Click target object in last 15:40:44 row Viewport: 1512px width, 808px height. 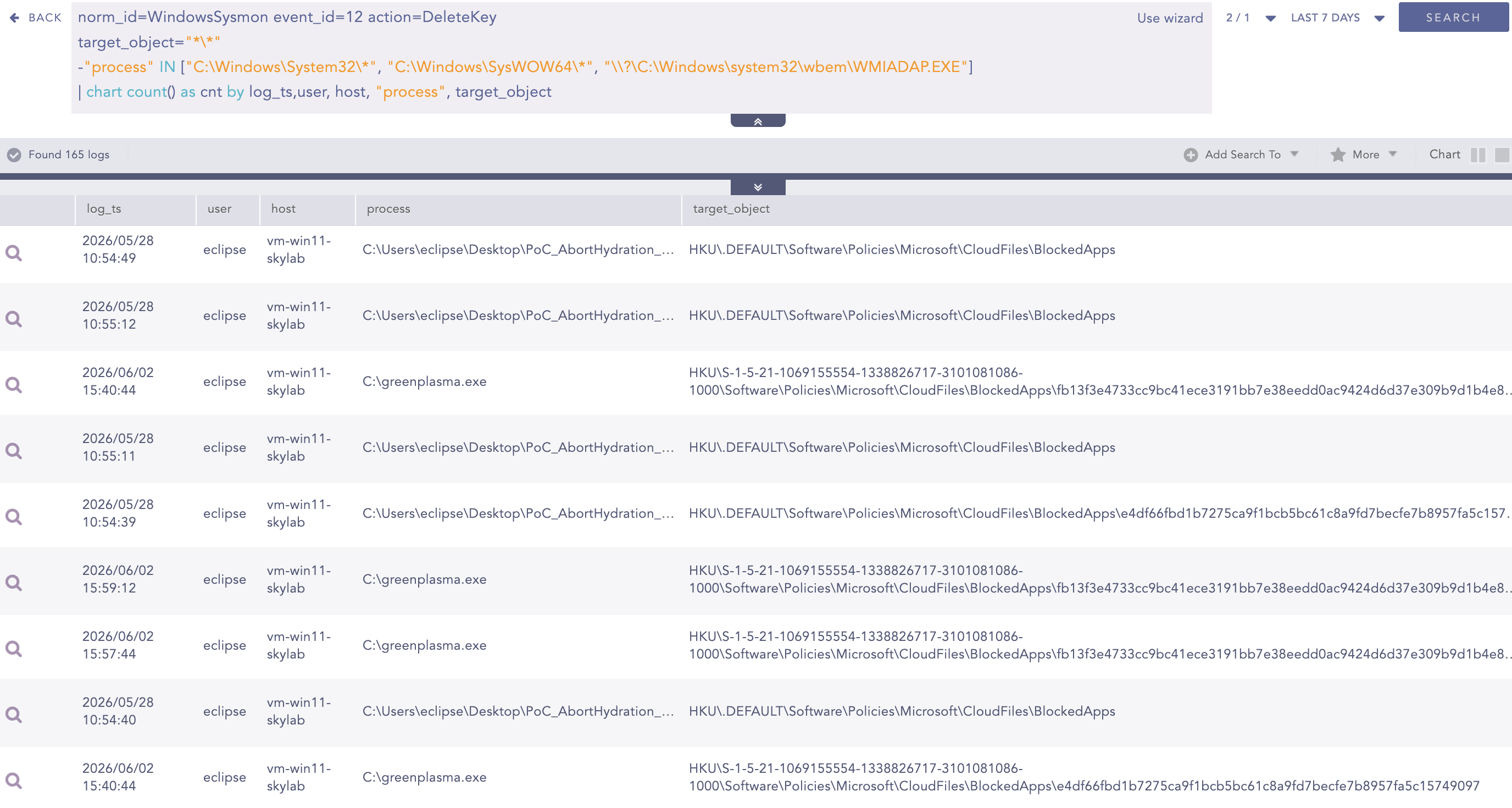click(1084, 777)
